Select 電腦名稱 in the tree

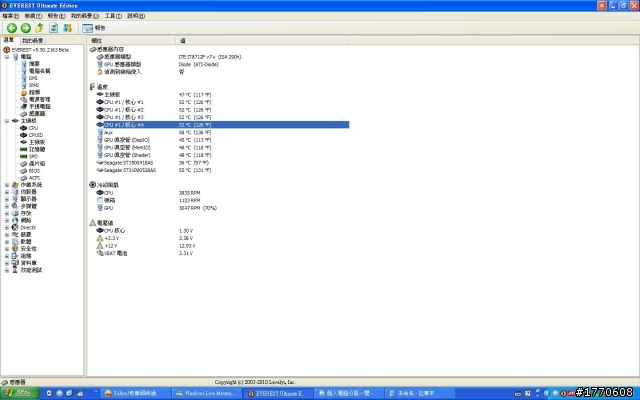39,71
